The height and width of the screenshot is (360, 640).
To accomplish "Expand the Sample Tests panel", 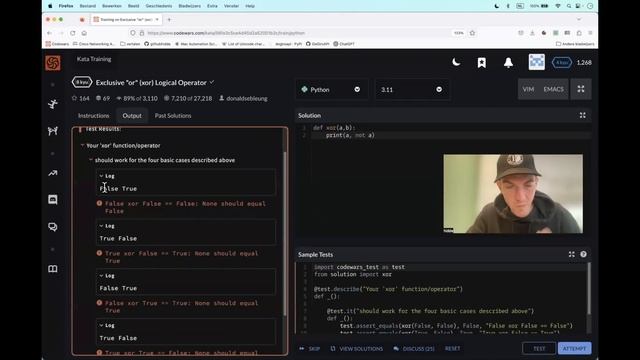I will pyautogui.click(x=571, y=254).
